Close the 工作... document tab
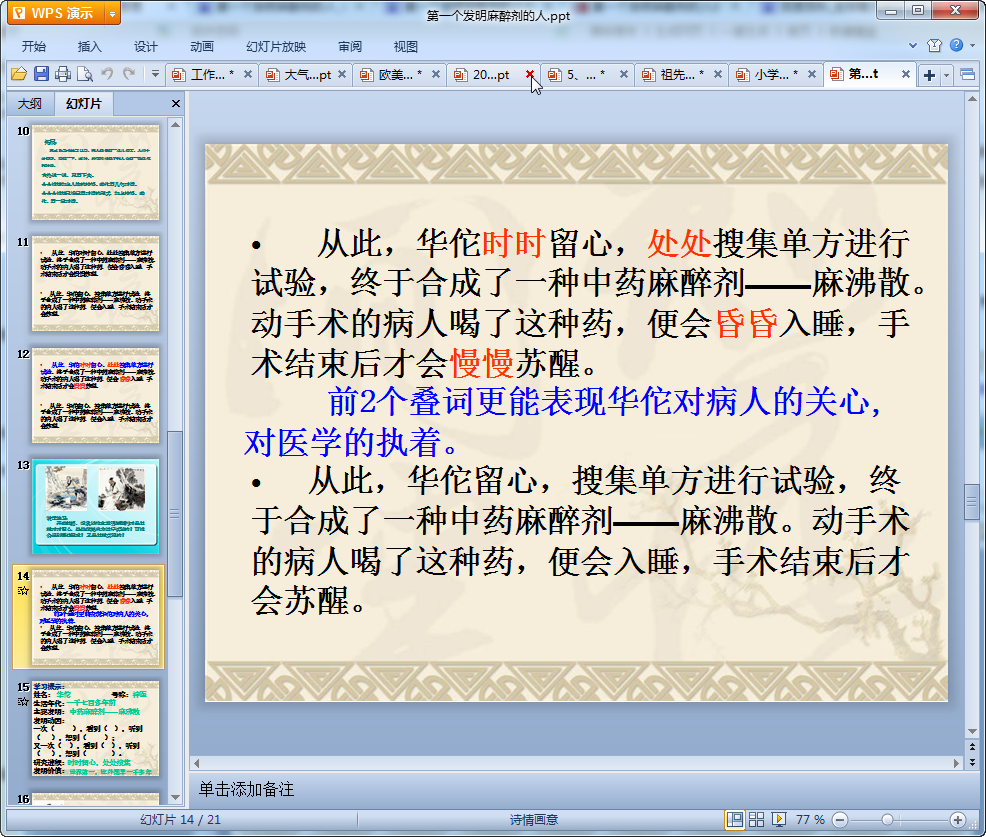This screenshot has height=837, width=986. 248,74
